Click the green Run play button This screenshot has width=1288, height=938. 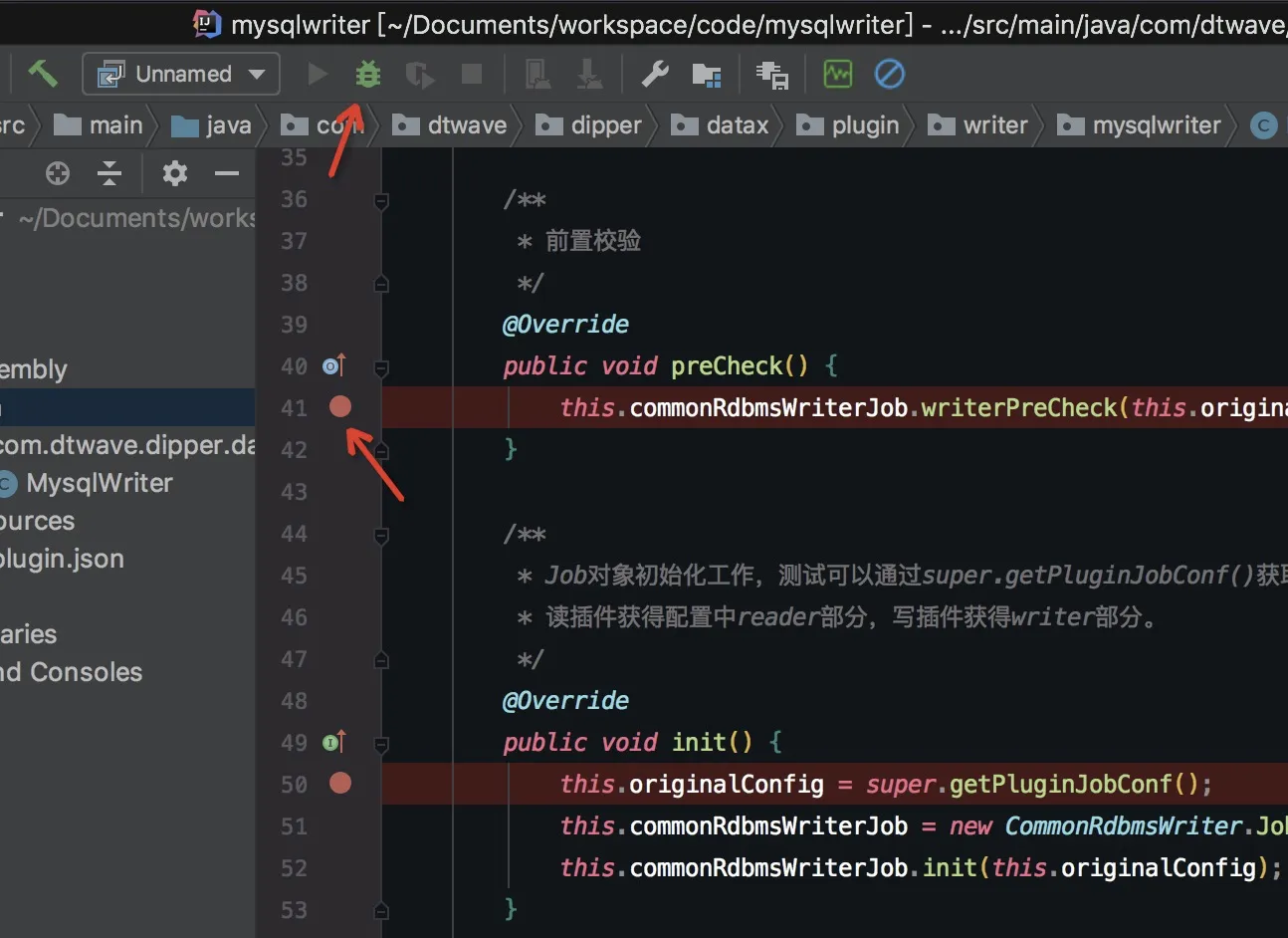pos(318,74)
